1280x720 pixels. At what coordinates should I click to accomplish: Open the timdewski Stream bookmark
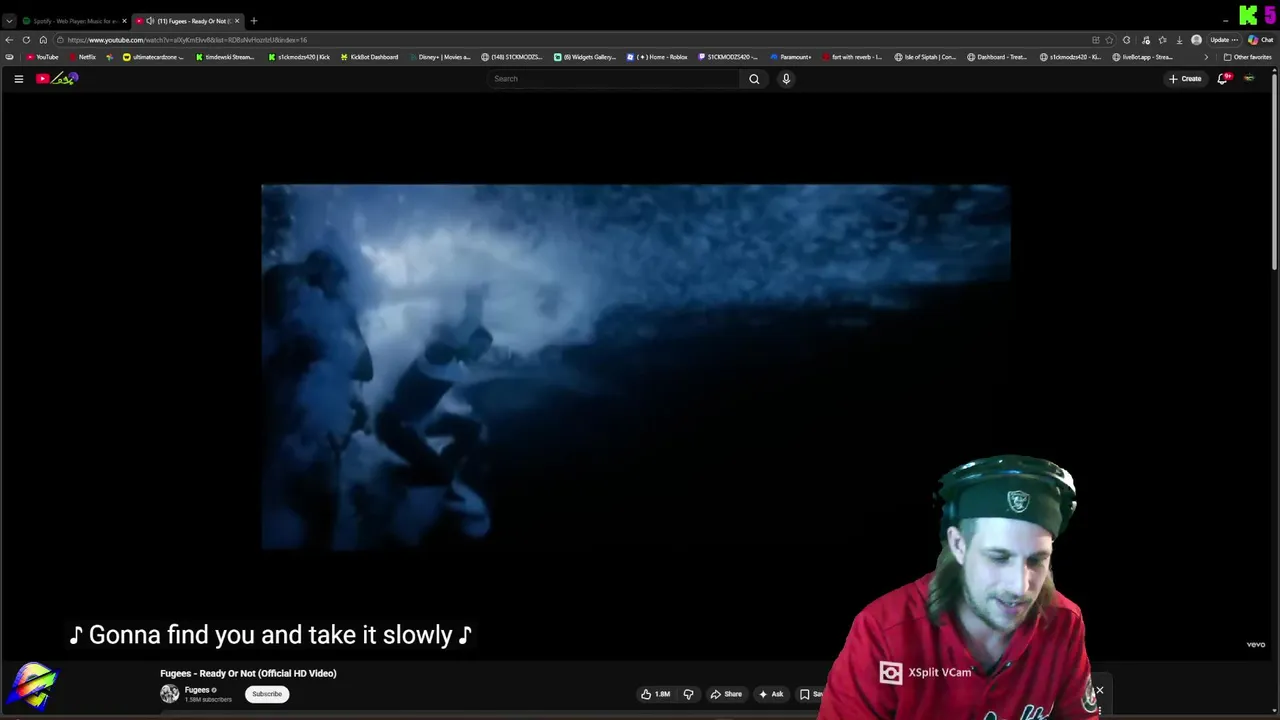point(225,57)
